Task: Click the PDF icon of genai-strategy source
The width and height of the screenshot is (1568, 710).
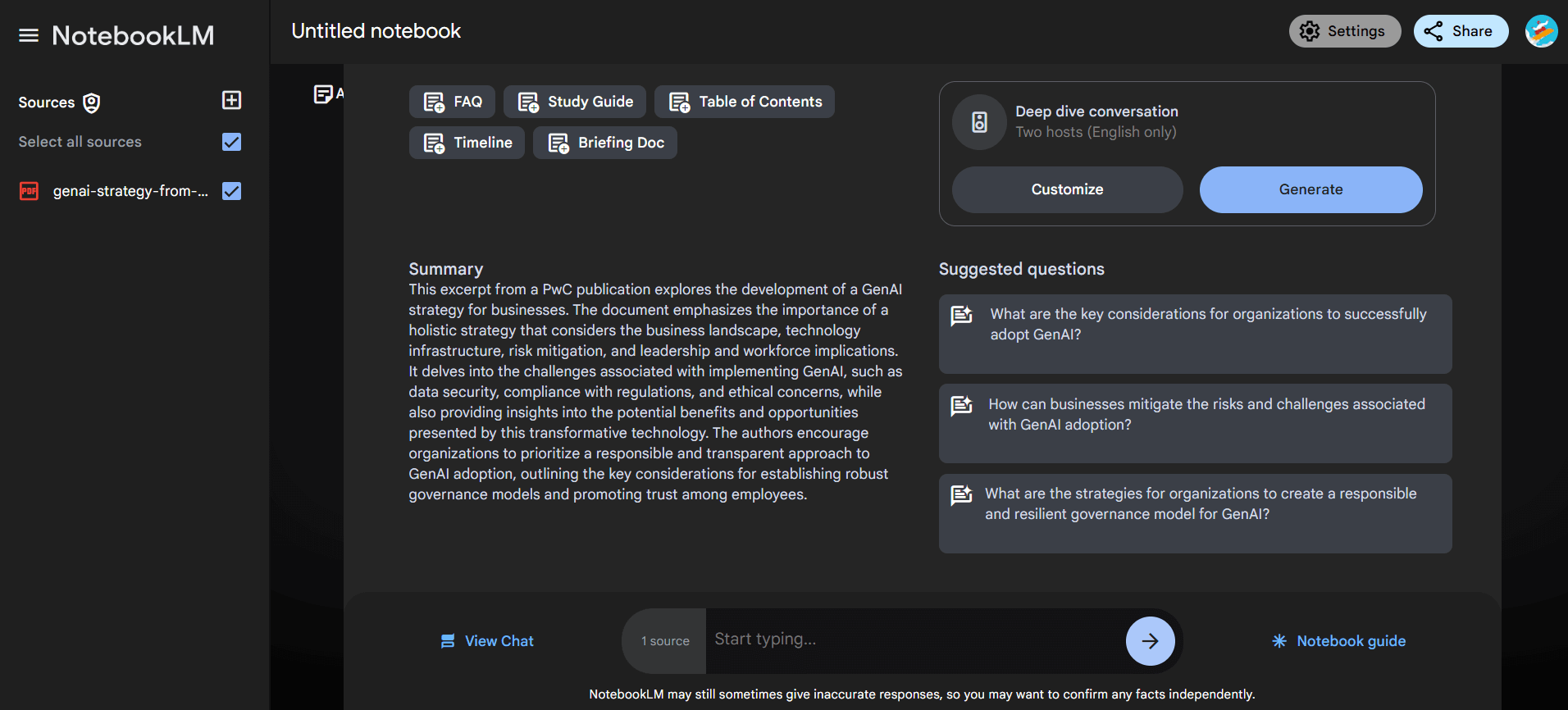Action: 30,191
